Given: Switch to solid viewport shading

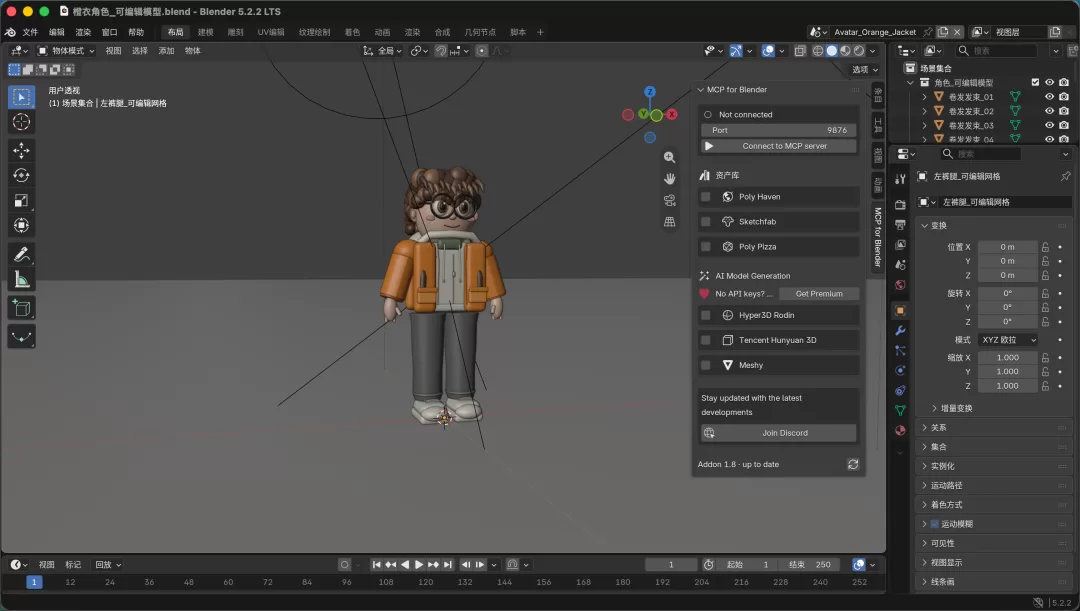Looking at the screenshot, I should tap(831, 51).
